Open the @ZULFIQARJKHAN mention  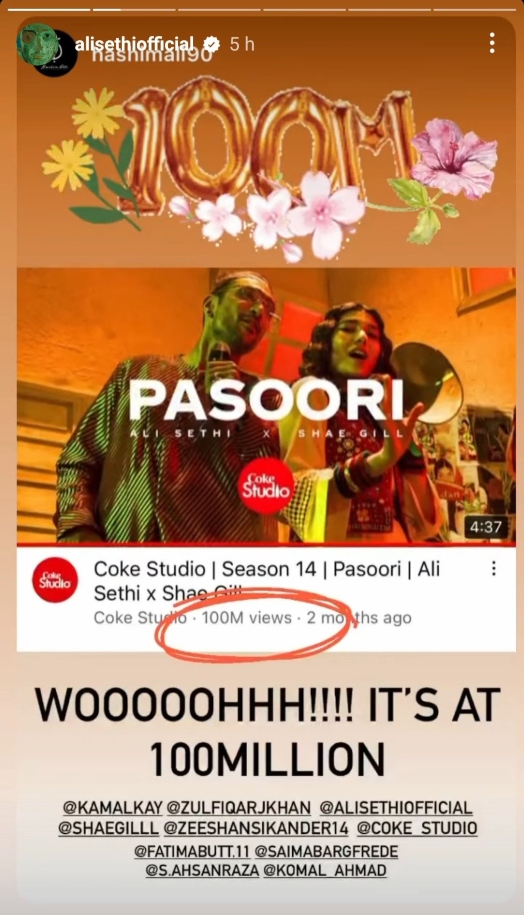click(239, 808)
